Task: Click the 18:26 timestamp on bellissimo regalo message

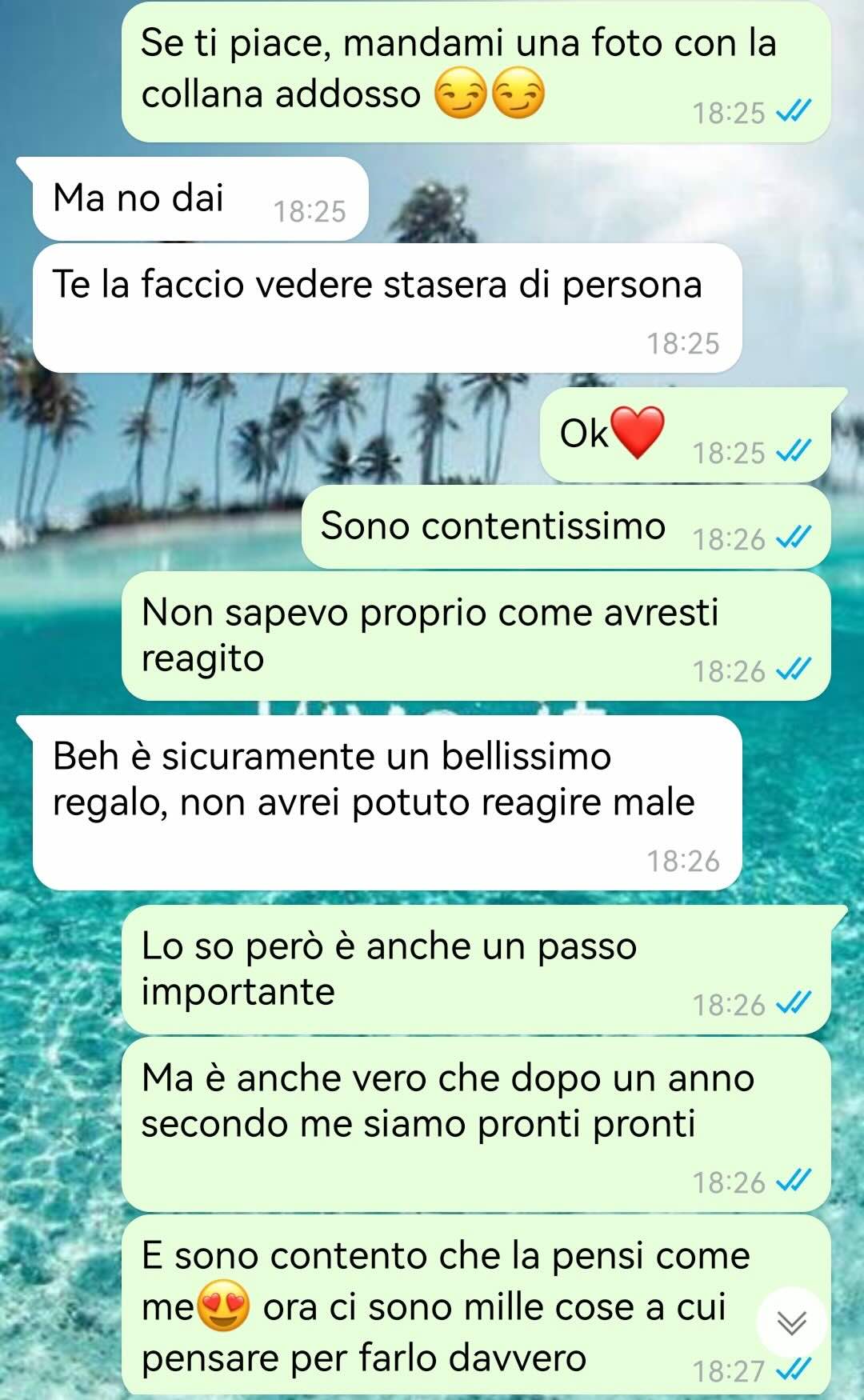Action: coord(683,861)
